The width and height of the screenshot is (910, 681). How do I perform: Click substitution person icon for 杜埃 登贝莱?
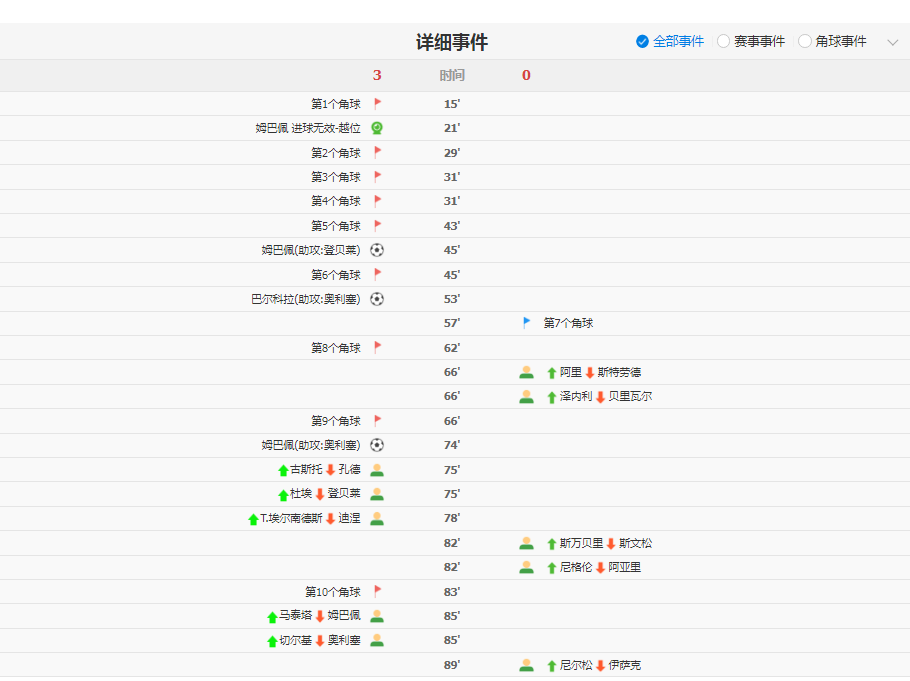pos(377,494)
